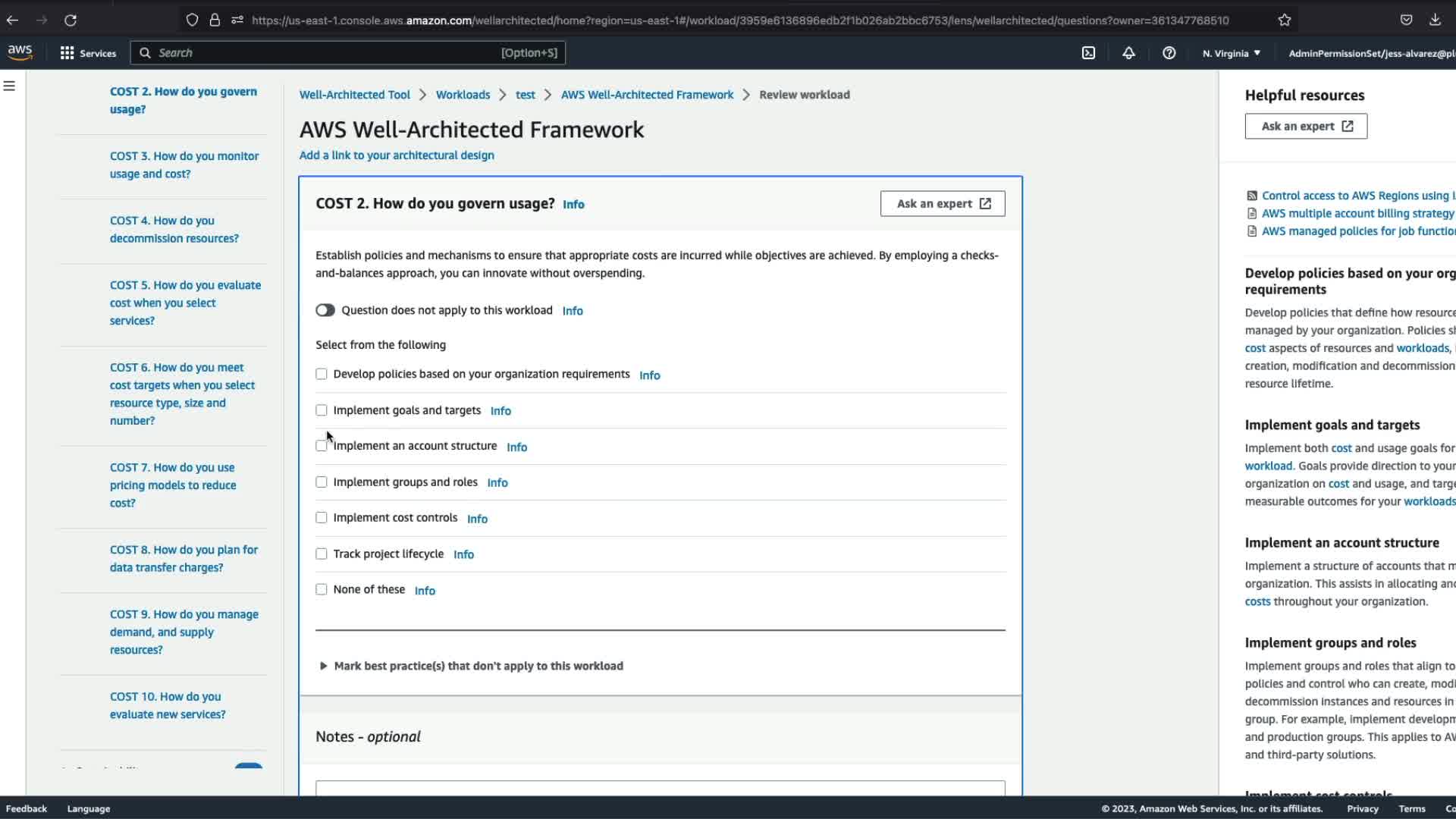Click the notifications bell icon

pyautogui.click(x=1128, y=53)
